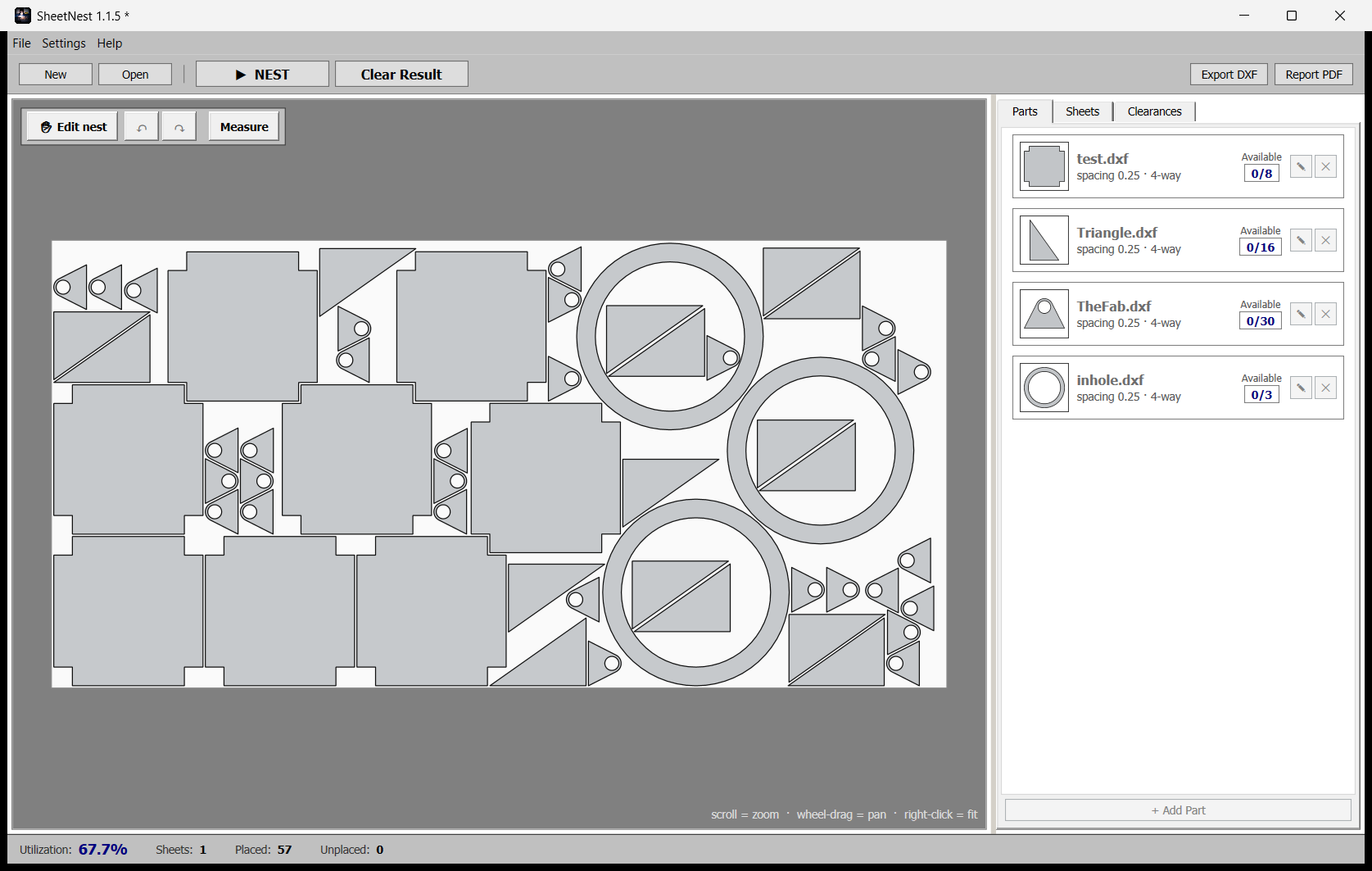This screenshot has width=1372, height=871.
Task: Maximize the SheetNest window
Action: [x=1292, y=16]
